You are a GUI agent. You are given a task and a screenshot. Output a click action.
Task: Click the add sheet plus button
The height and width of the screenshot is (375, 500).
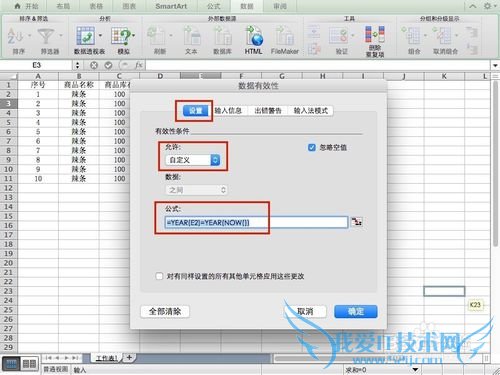coord(130,358)
